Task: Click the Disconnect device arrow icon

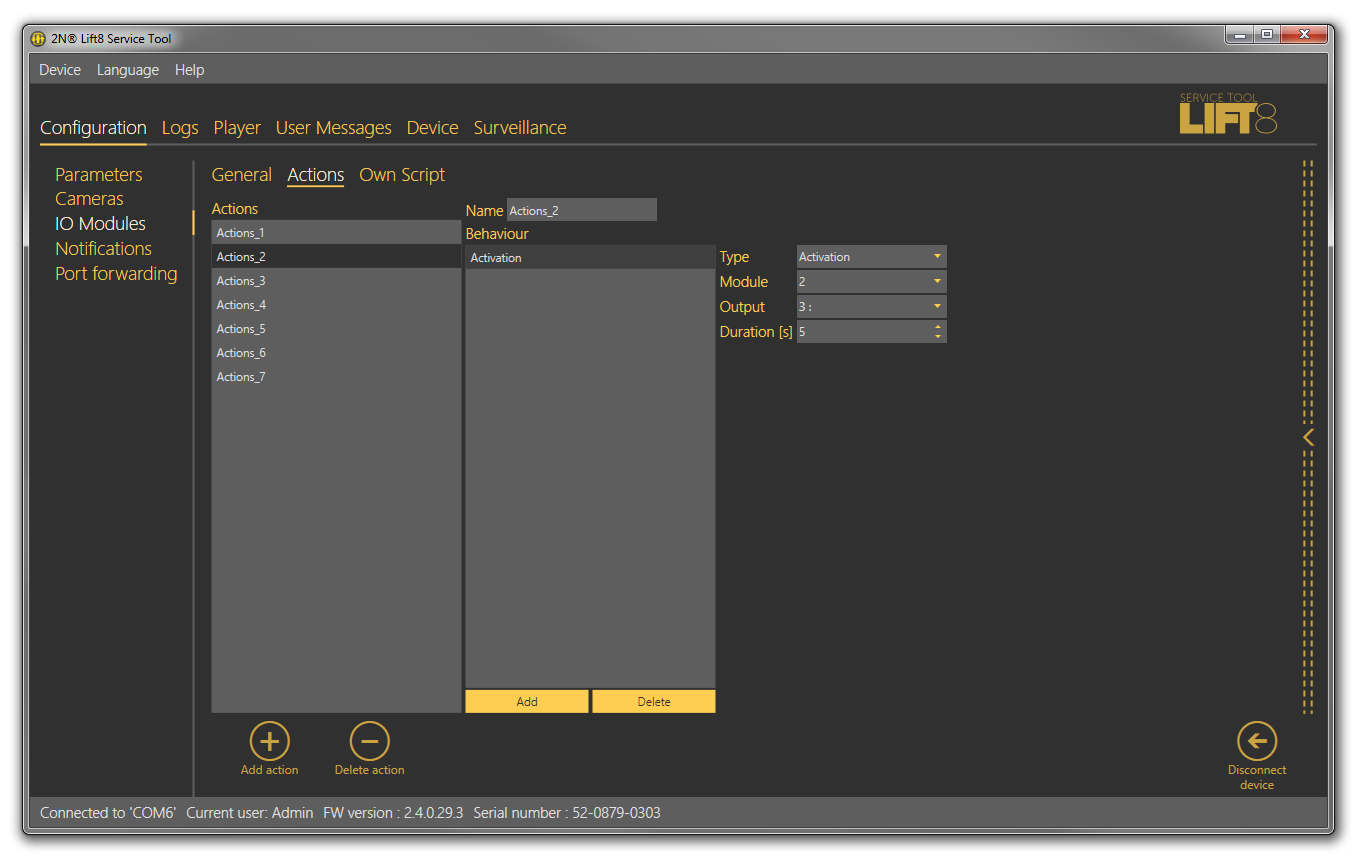Action: coord(1256,742)
